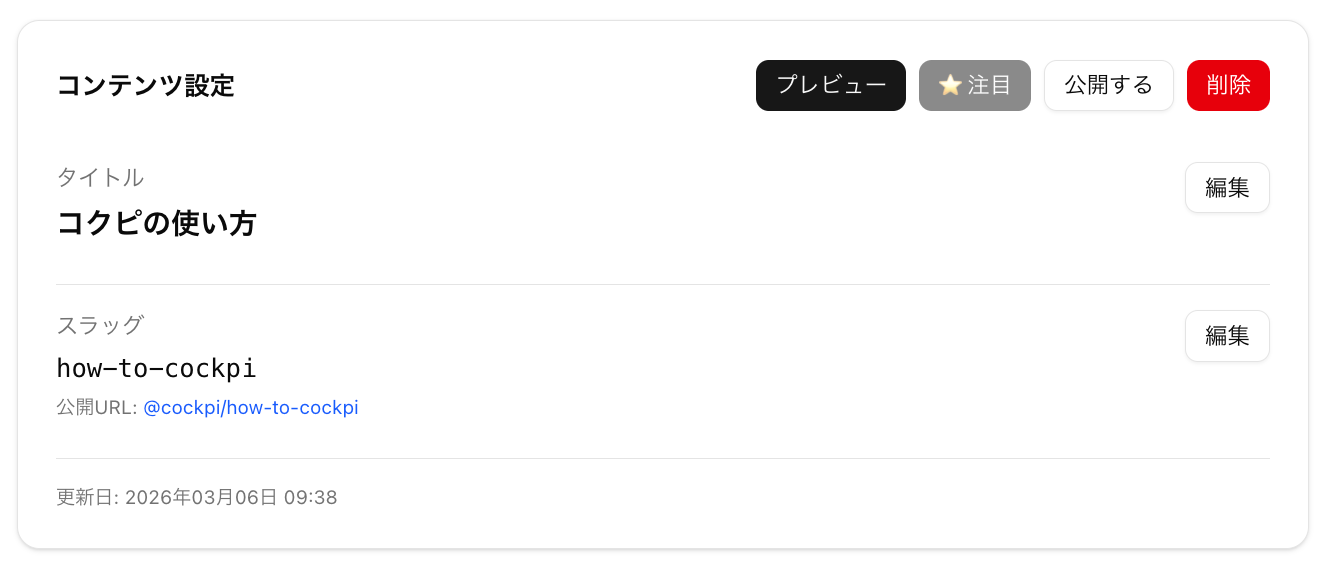The width and height of the screenshot is (1324, 568).
Task: Click 編集 next to the title
Action: pyautogui.click(x=1227, y=188)
